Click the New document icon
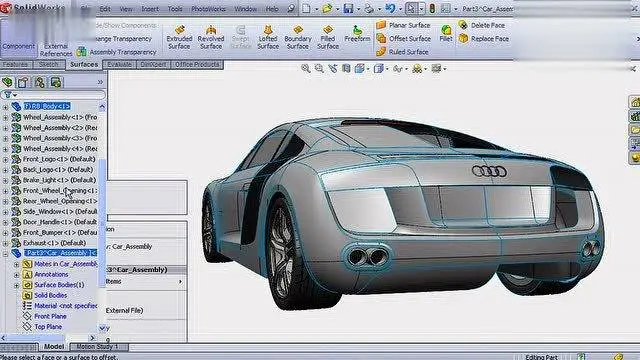The height and width of the screenshot is (360, 640). pos(306,8)
